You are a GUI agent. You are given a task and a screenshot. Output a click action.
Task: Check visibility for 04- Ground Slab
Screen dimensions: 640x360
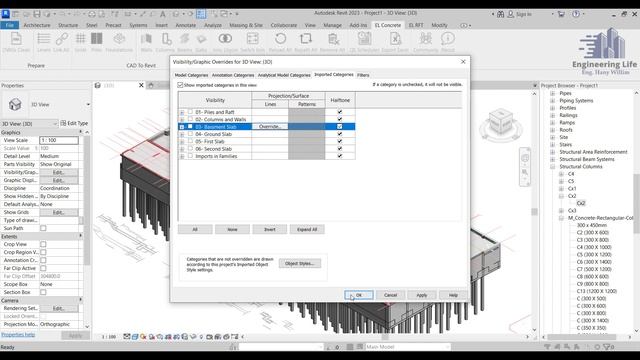(x=190, y=134)
